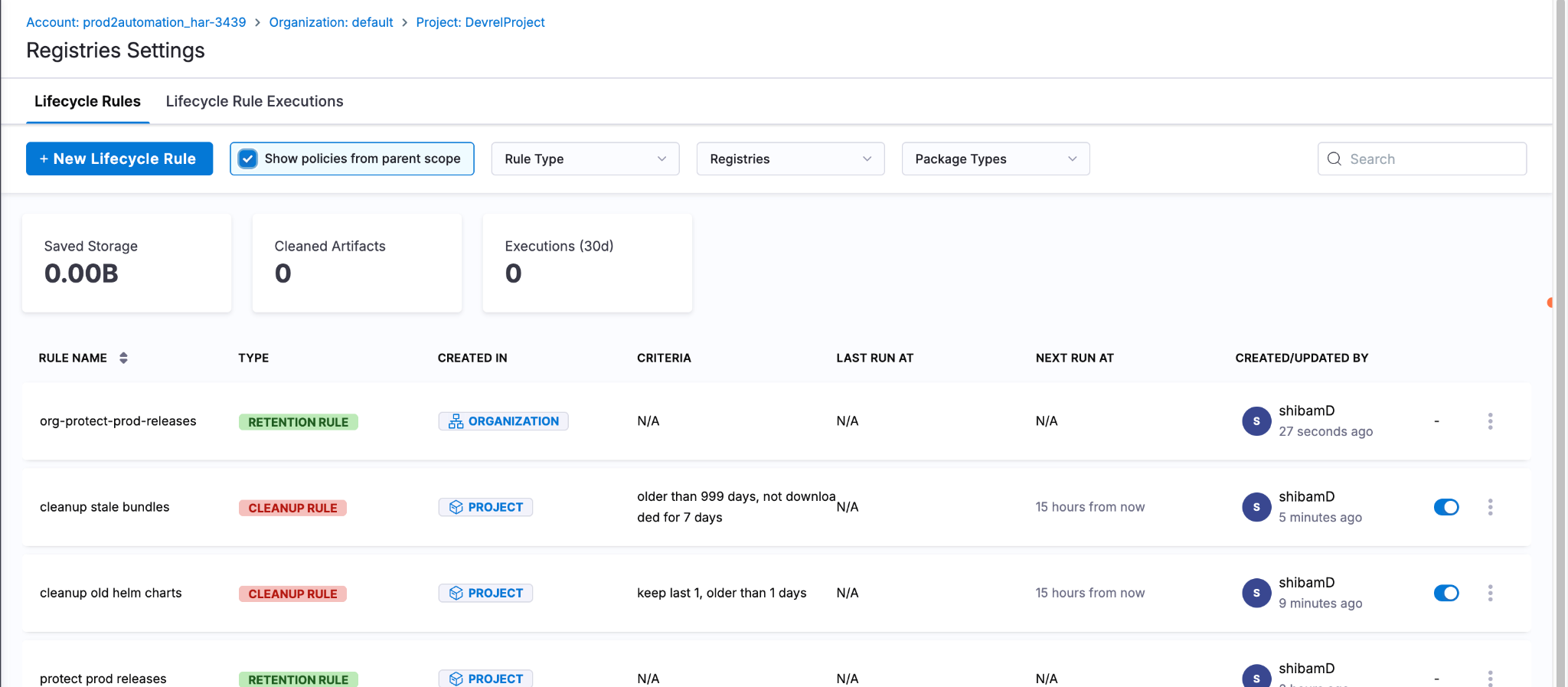1568x687 pixels.
Task: Go to Organization: default breadcrumb
Action: tap(331, 22)
